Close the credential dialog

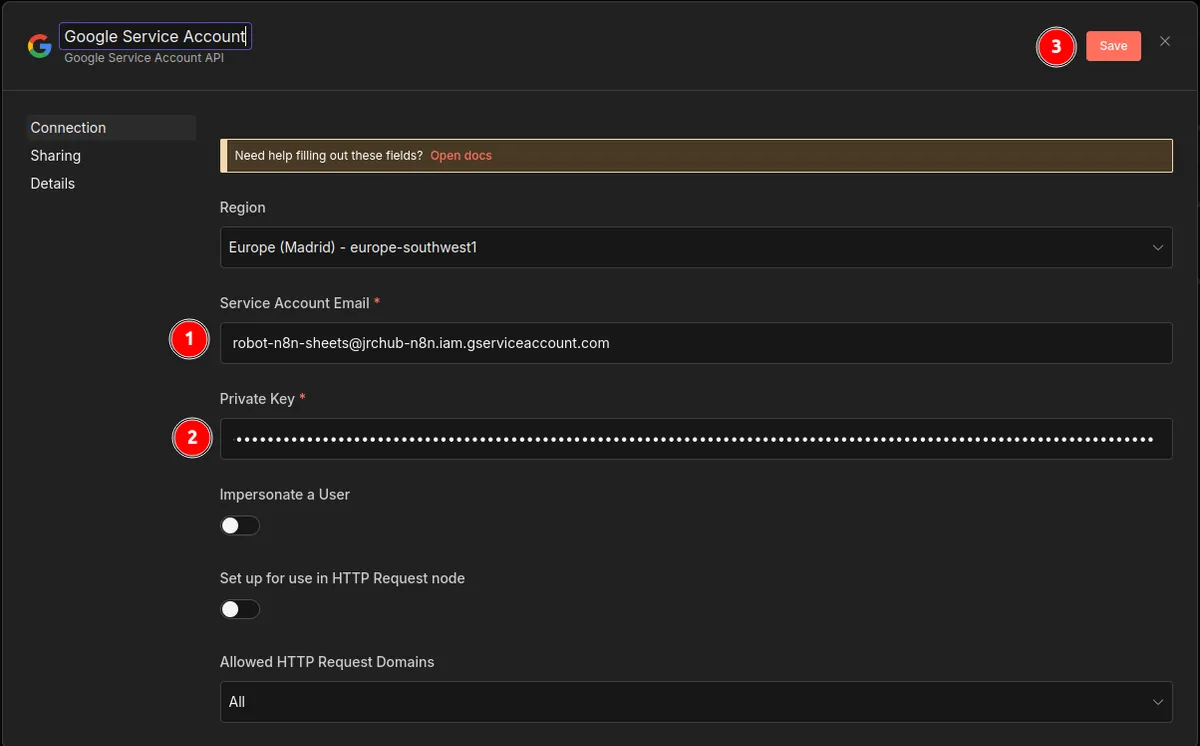pyautogui.click(x=1165, y=42)
